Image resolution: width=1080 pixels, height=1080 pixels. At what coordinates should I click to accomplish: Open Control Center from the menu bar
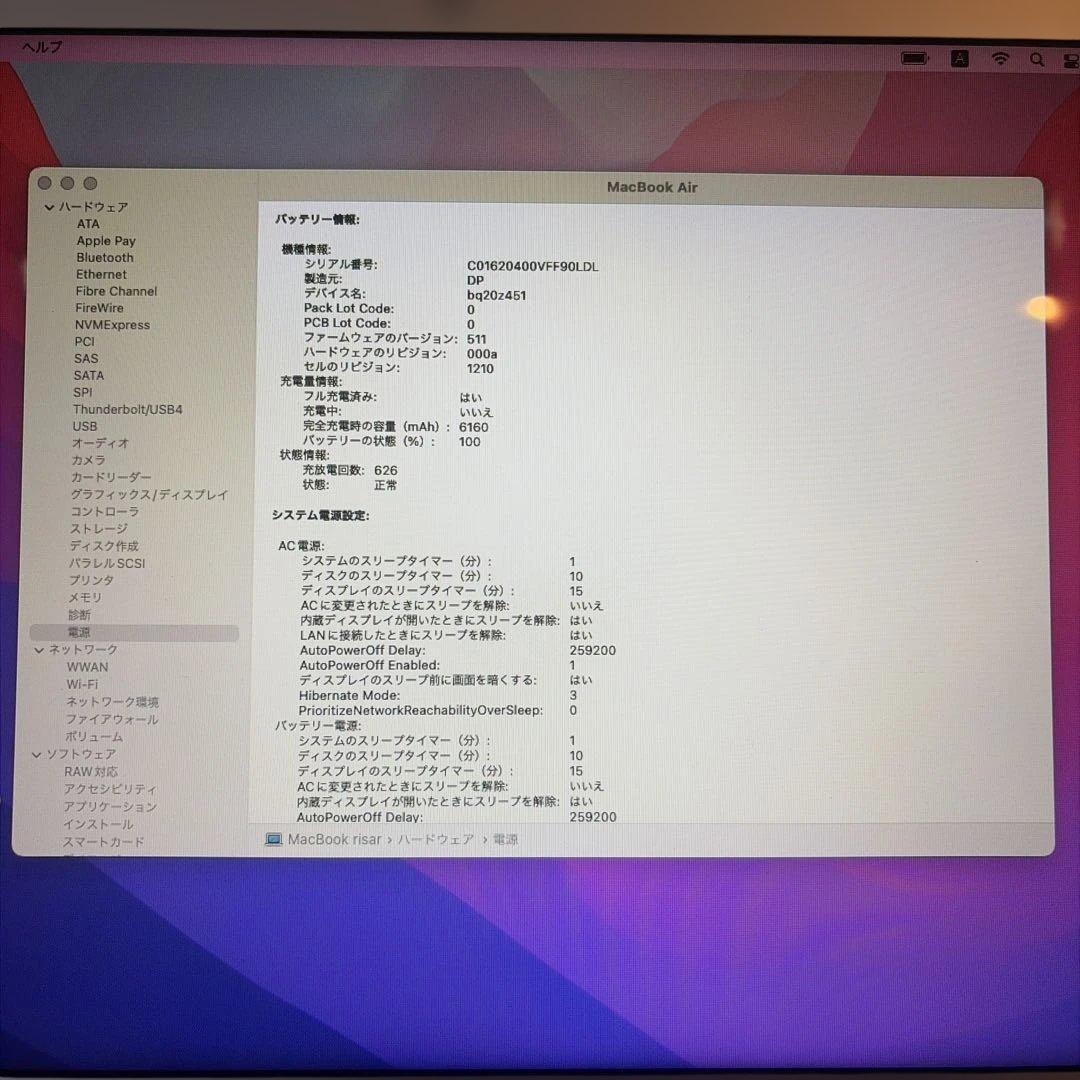[1072, 59]
